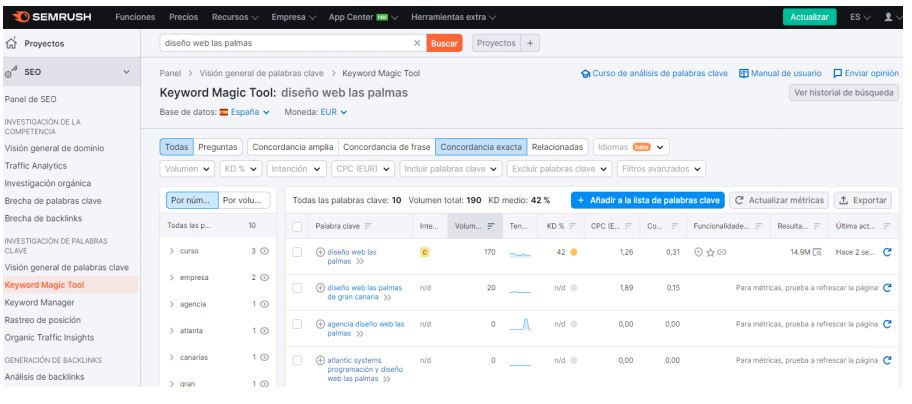Image resolution: width=912 pixels, height=404 pixels.
Task: Refresh metrics for diseño web las palmas row
Action: [x=887, y=252]
